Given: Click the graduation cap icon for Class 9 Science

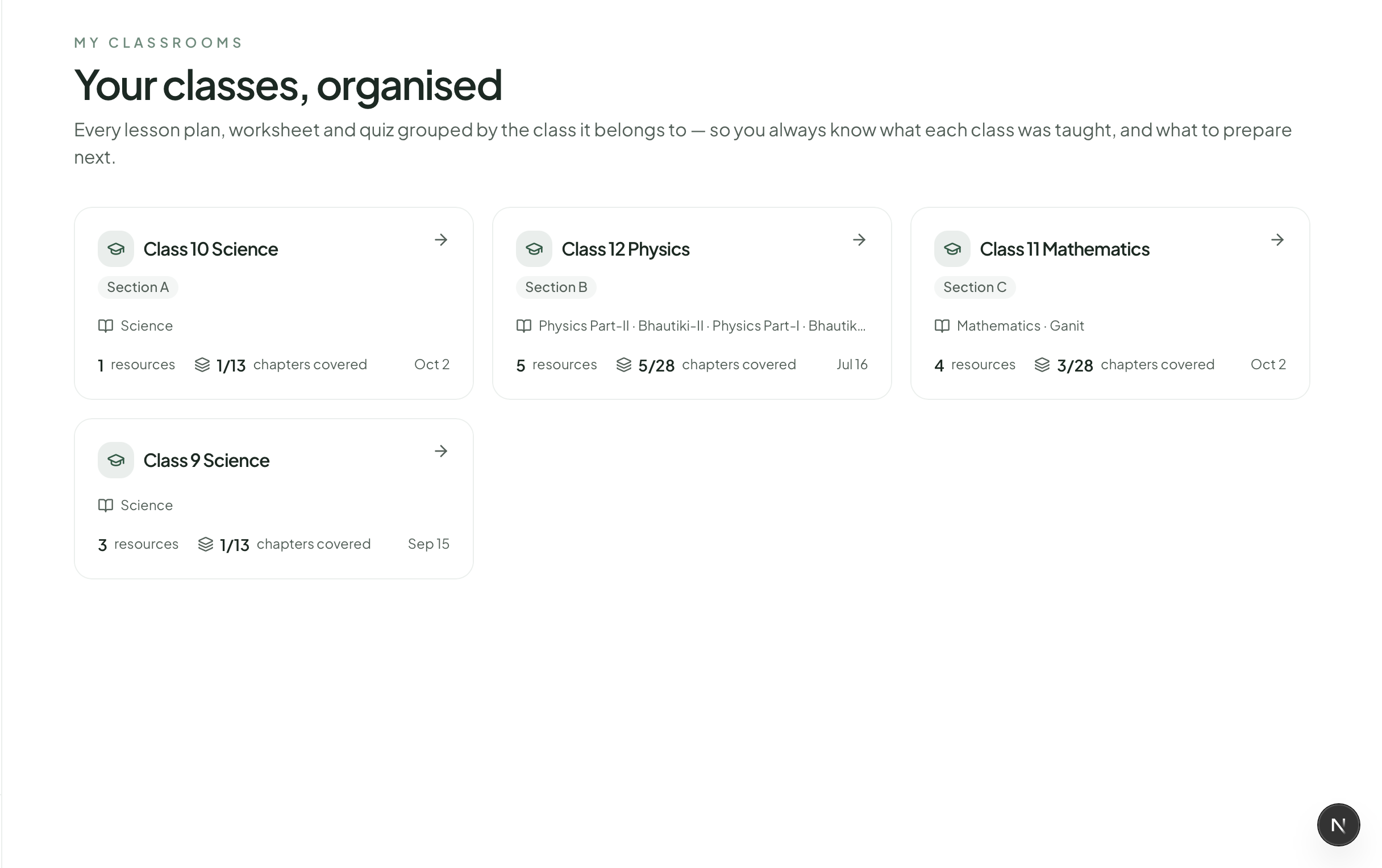Looking at the screenshot, I should click(116, 460).
